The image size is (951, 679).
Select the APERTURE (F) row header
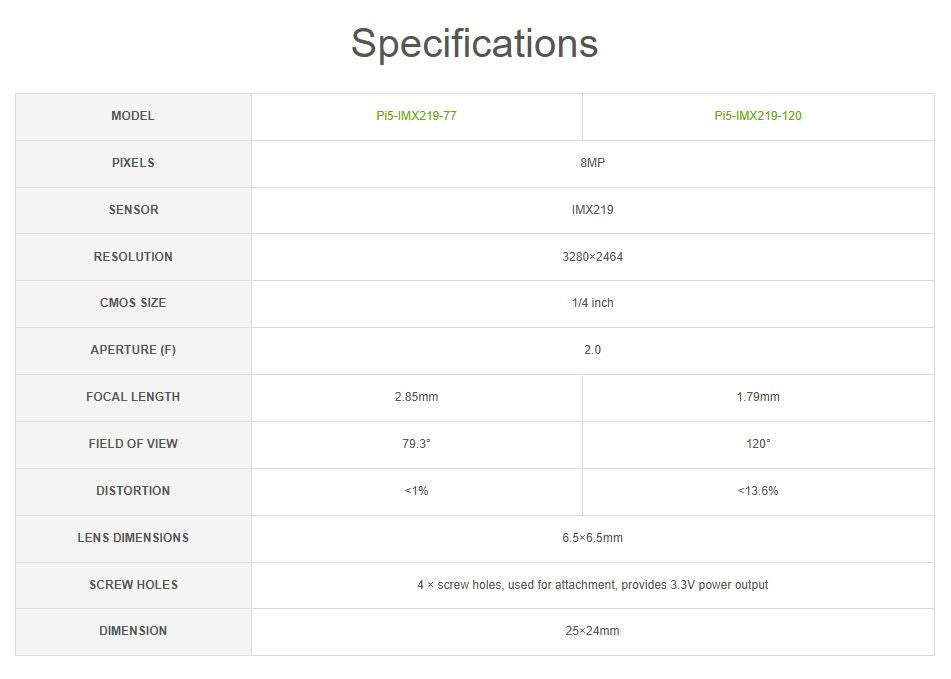[x=133, y=350]
